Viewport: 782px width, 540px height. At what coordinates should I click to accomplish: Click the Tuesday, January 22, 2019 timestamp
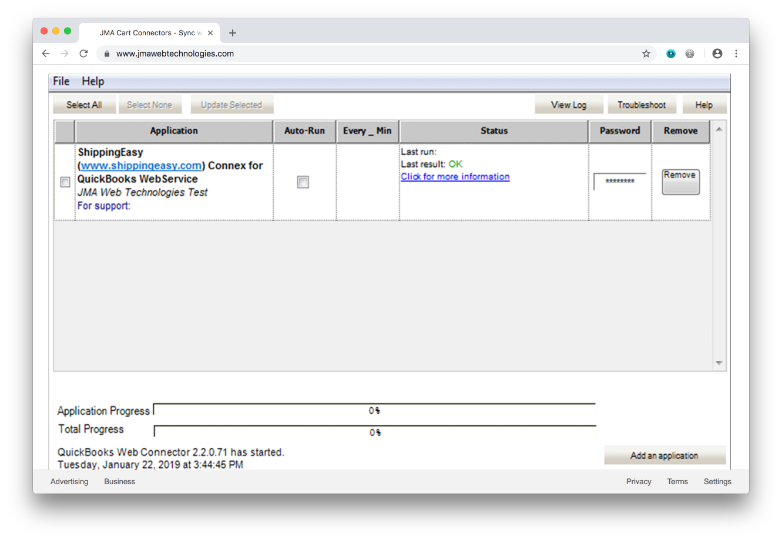click(150, 465)
